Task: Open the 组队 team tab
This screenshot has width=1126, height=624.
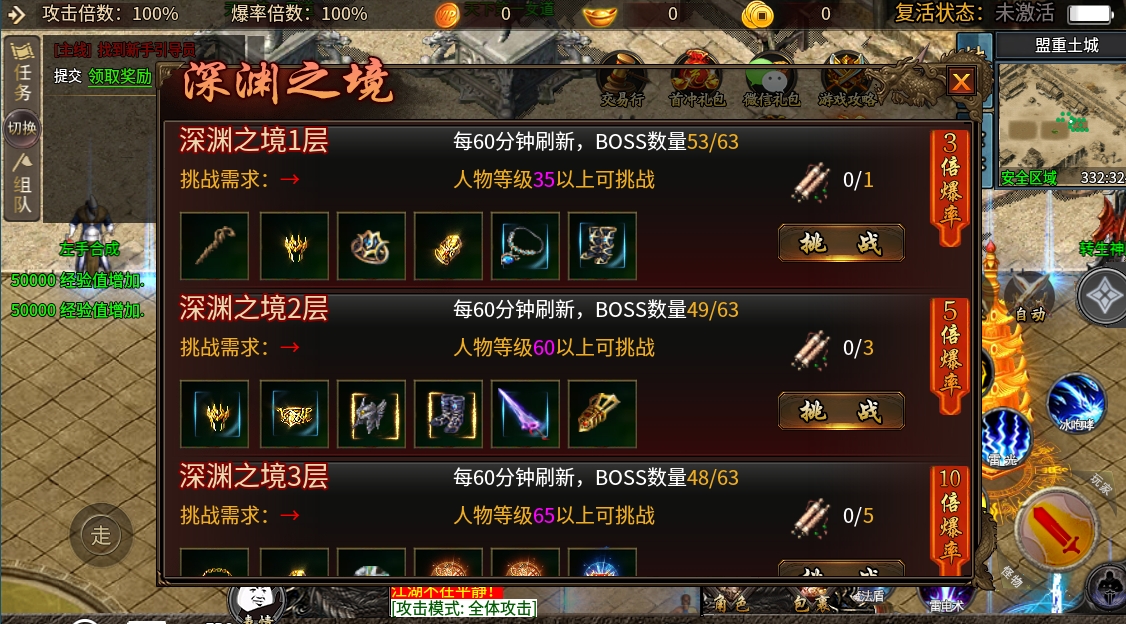Action: click(x=22, y=185)
